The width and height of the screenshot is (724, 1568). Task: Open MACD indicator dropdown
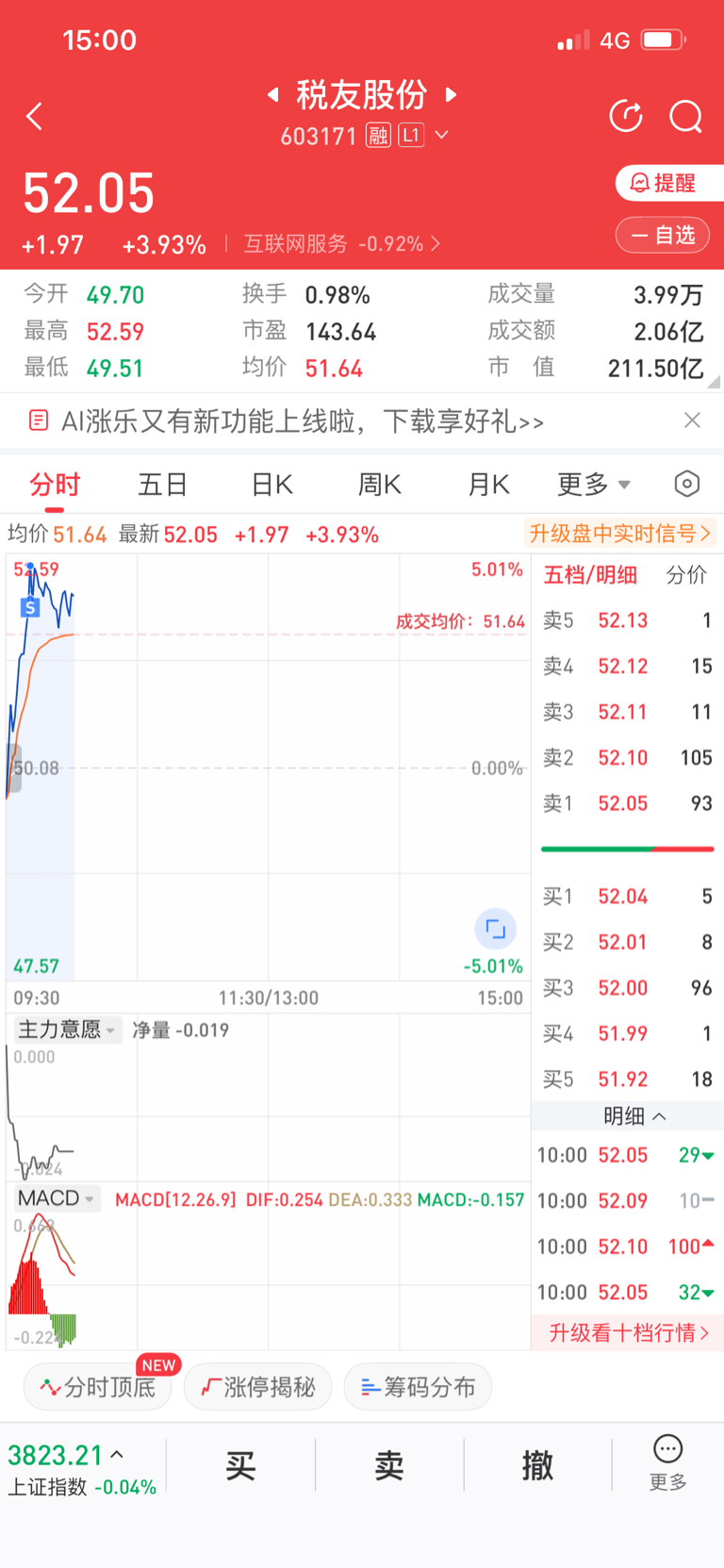click(x=56, y=1198)
